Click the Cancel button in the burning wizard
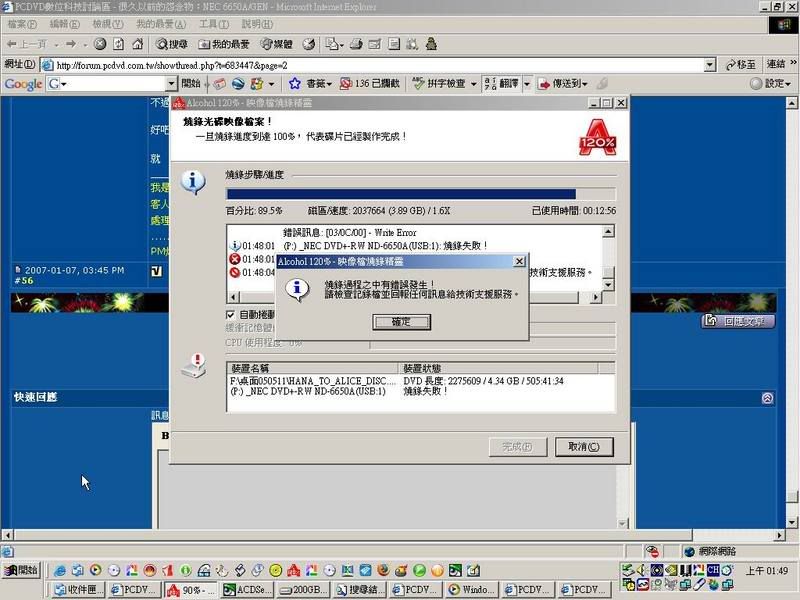Image resolution: width=800 pixels, height=600 pixels. coord(584,446)
